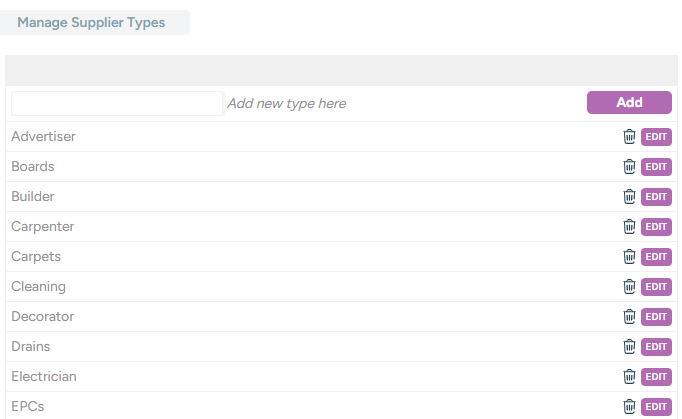Screen dimensions: 682x419
Task: Click EDIT next to Electrician
Action: pyautogui.click(x=656, y=377)
